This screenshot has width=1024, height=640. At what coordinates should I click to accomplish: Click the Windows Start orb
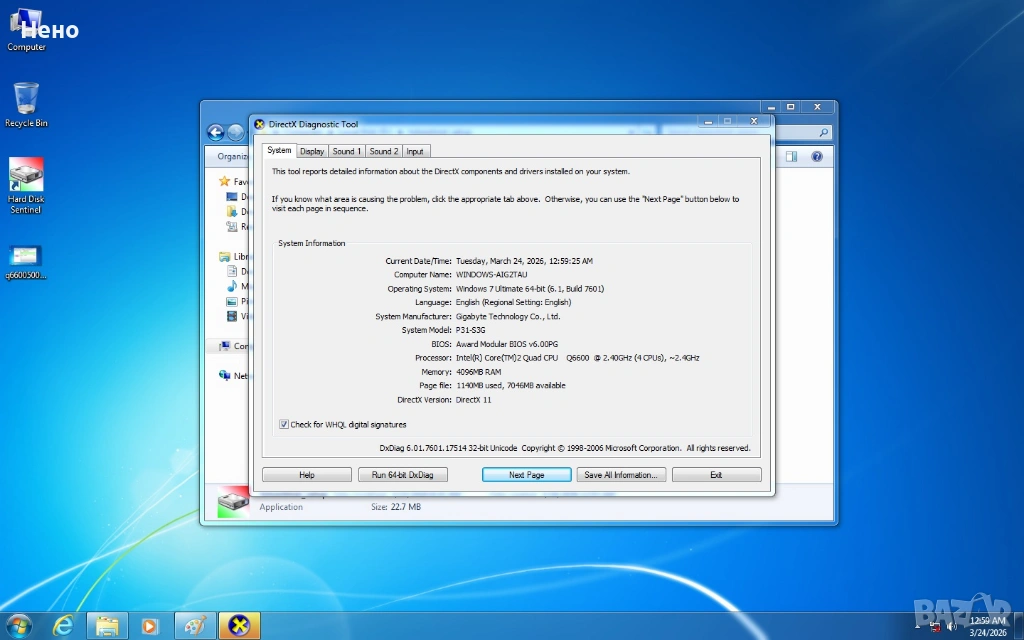coord(18,625)
